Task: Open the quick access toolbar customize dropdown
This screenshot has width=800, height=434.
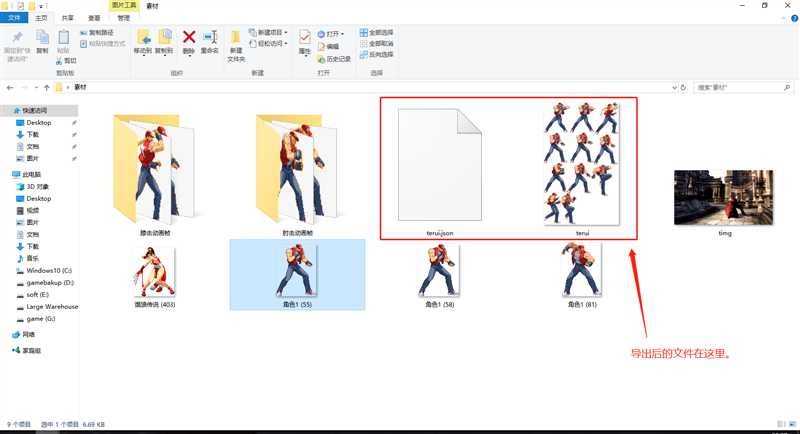Action: coord(41,6)
